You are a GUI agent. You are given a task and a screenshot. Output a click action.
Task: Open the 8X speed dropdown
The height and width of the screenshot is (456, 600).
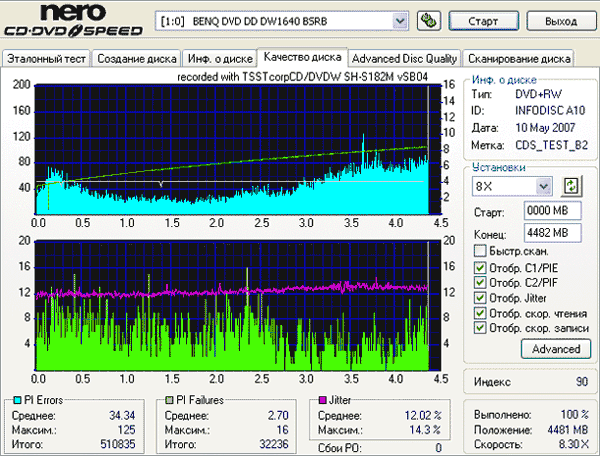click(544, 187)
